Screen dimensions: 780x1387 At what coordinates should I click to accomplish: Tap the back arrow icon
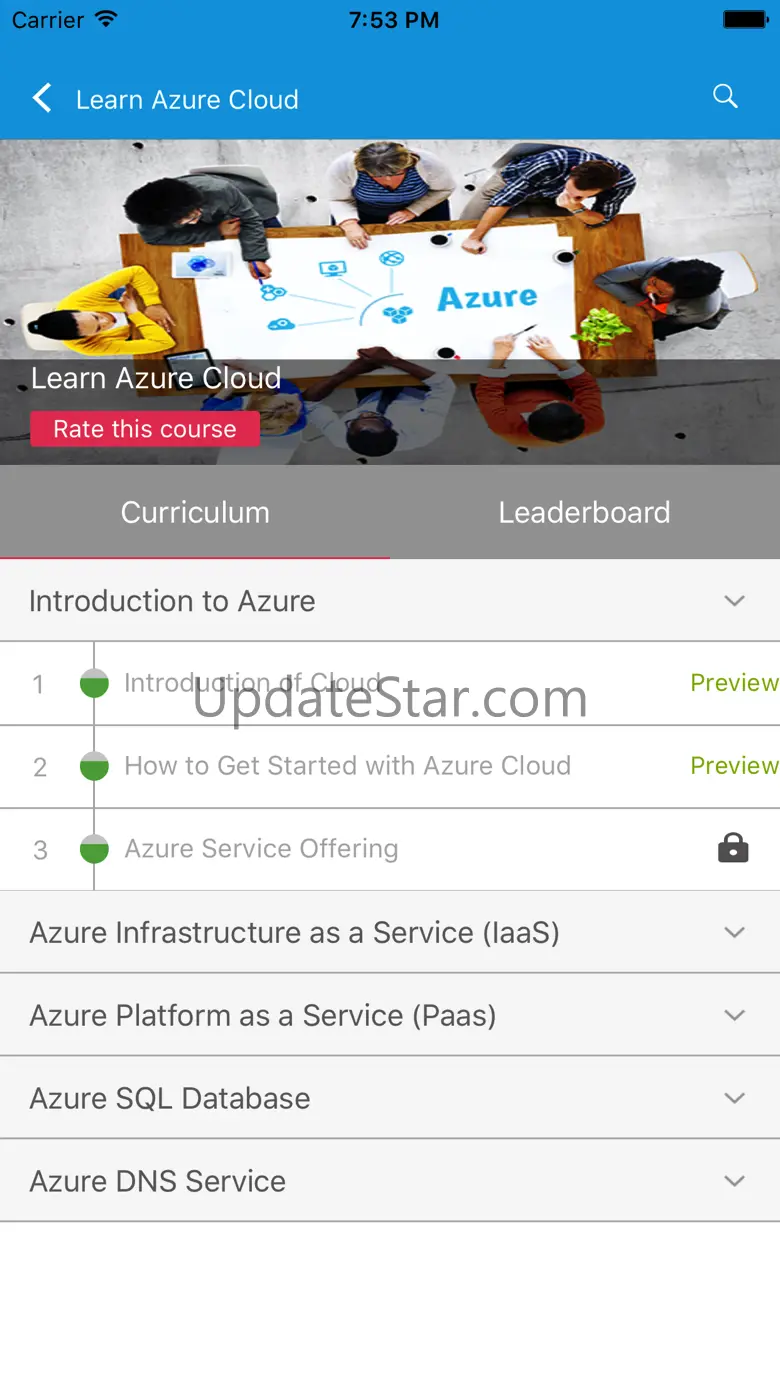point(42,98)
